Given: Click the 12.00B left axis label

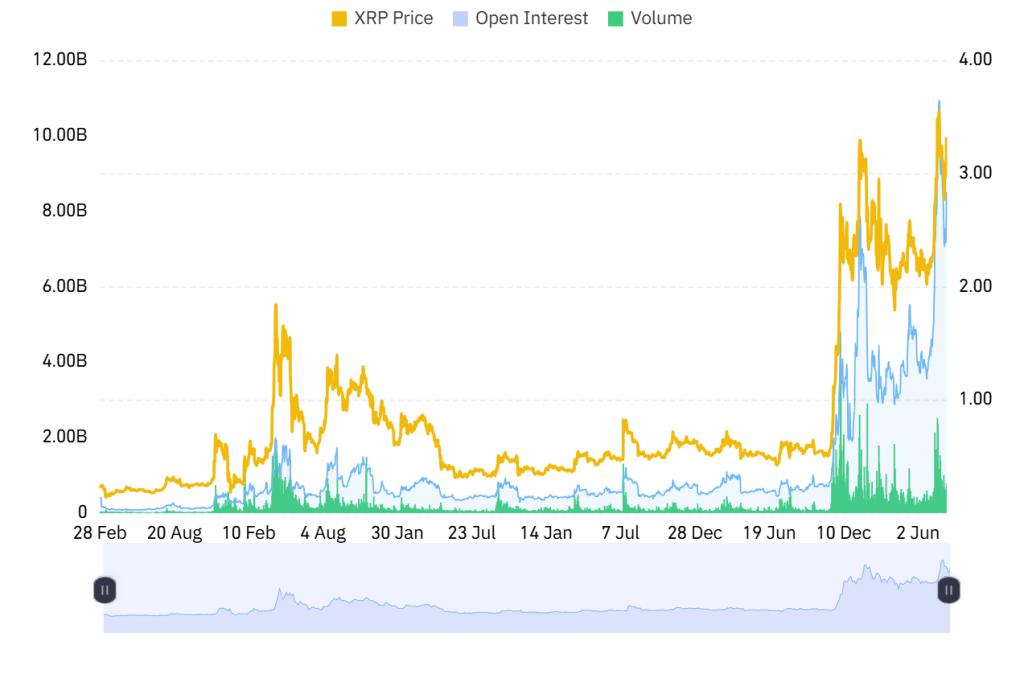Looking at the screenshot, I should click(60, 59).
